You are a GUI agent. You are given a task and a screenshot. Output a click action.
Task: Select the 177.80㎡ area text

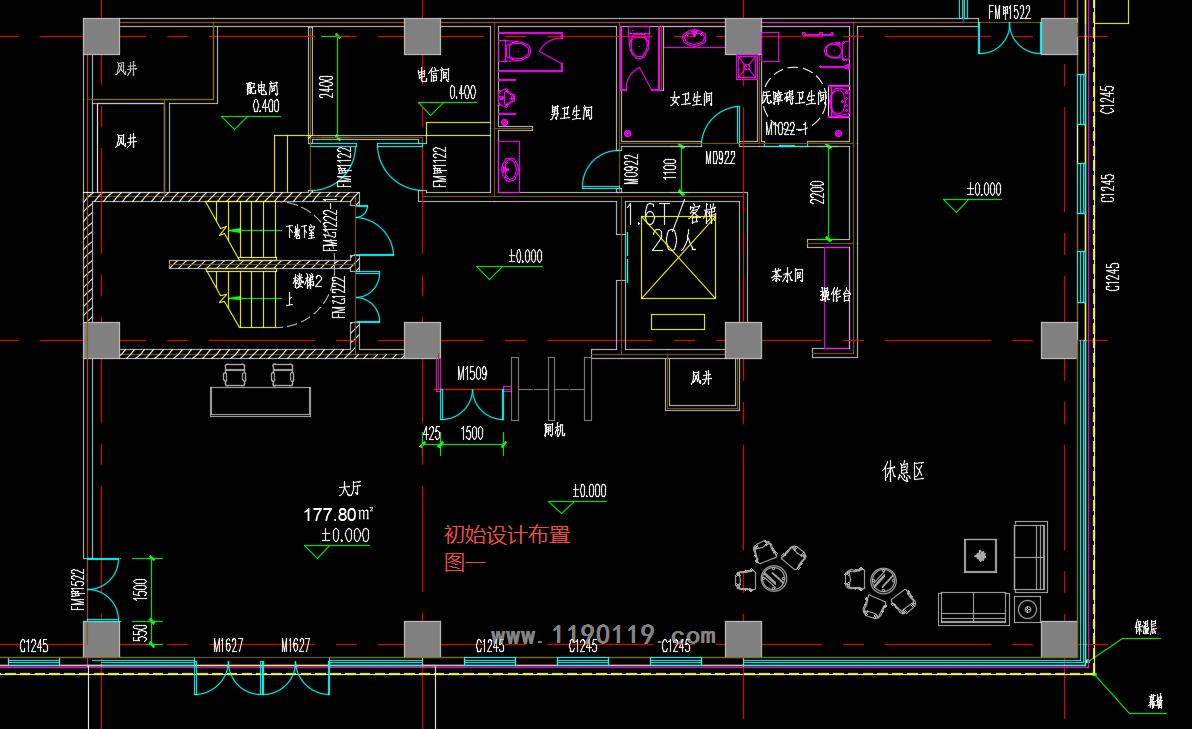pos(338,514)
